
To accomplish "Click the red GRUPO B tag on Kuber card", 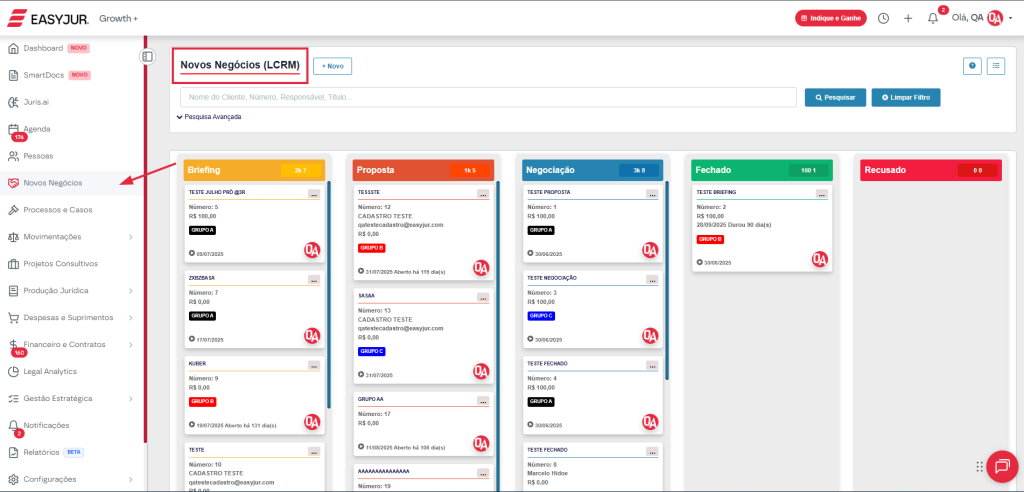I will 202,401.
